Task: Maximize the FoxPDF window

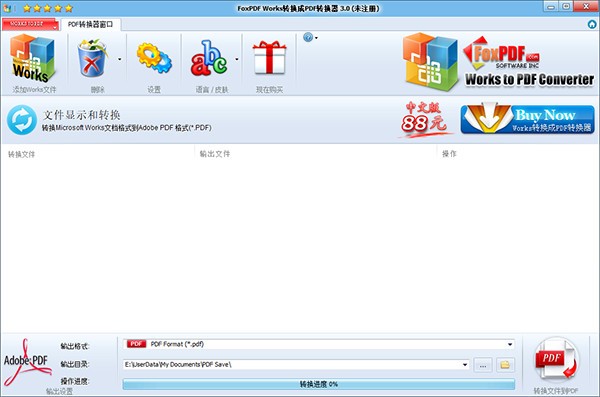Action: point(566,7)
